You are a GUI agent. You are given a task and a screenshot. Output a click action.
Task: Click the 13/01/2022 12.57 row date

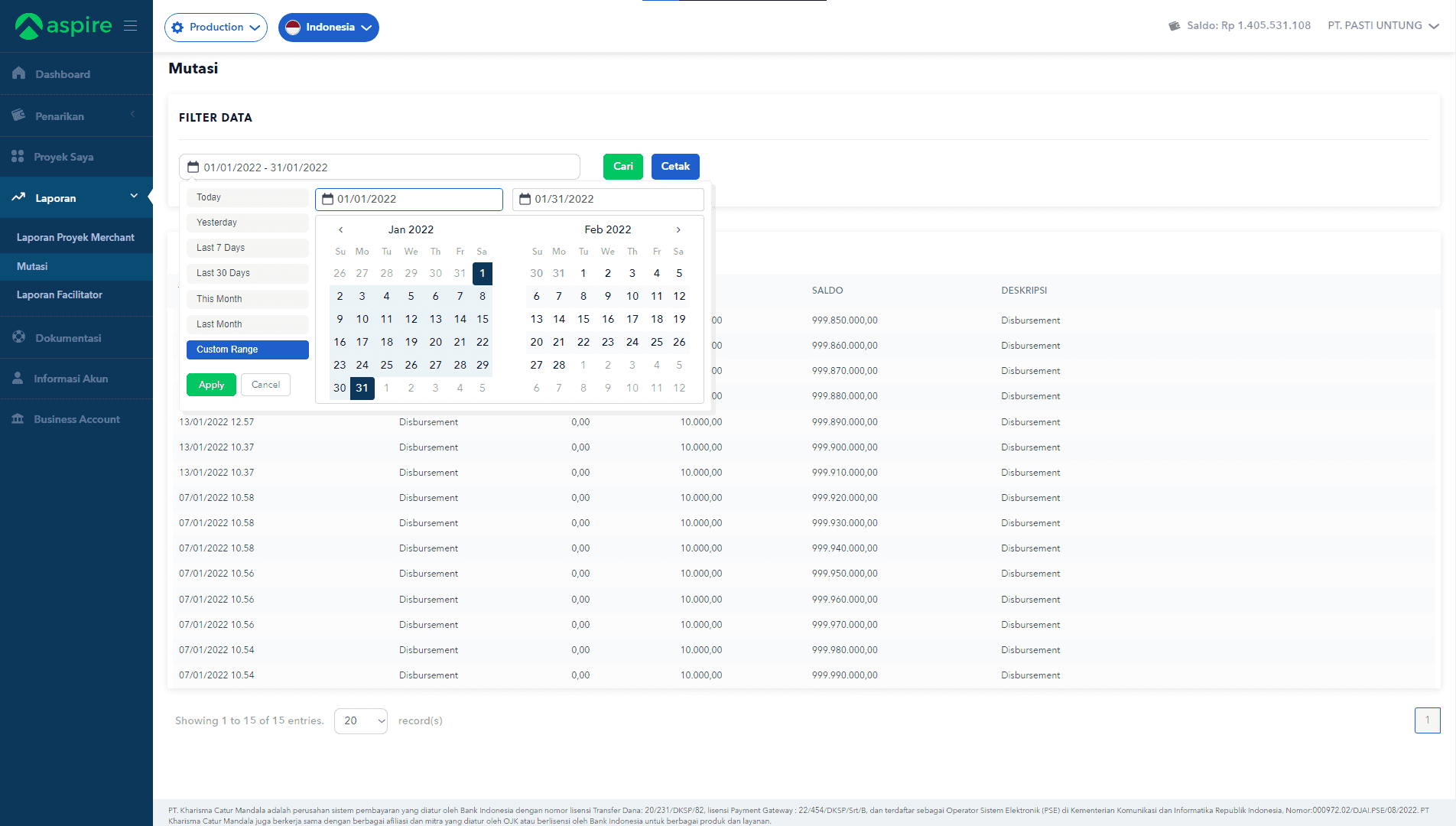click(216, 422)
